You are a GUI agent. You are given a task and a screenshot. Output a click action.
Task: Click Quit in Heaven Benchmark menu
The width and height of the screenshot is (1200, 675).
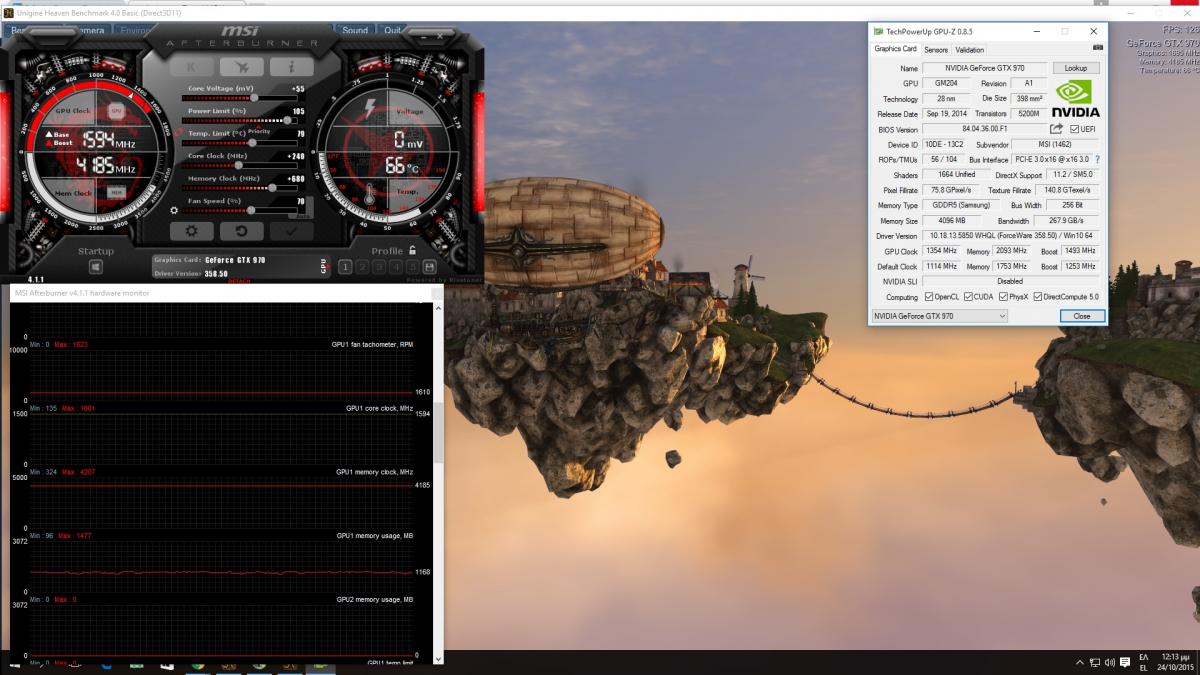(x=393, y=30)
